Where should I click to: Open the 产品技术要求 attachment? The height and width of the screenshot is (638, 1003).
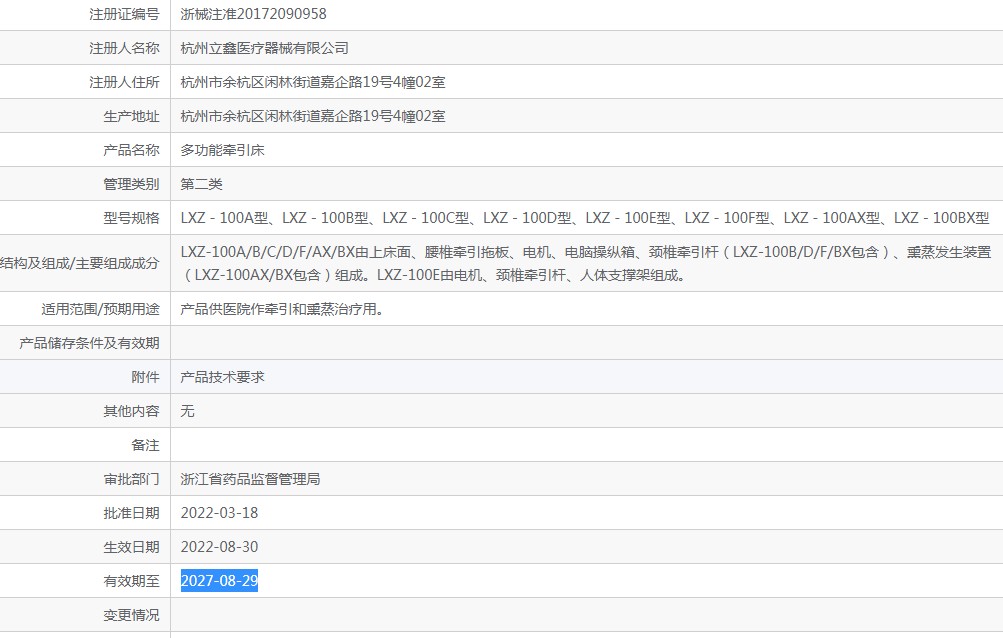point(223,377)
